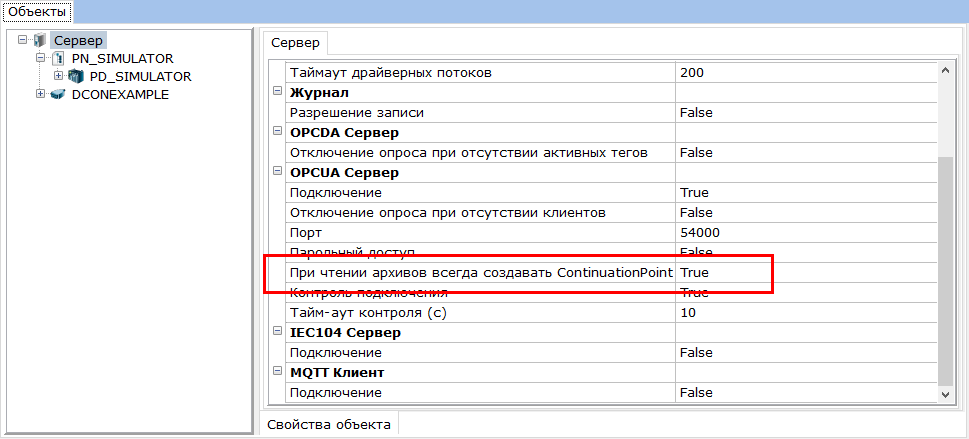Select the OPCDA Сервер group header text
Viewport: 969px width, 439px height.
(x=344, y=132)
